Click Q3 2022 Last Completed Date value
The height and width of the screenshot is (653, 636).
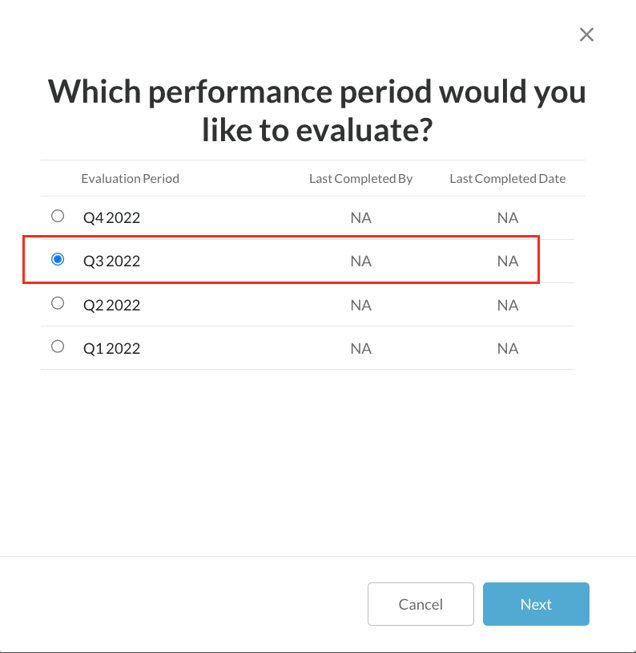[x=508, y=261]
